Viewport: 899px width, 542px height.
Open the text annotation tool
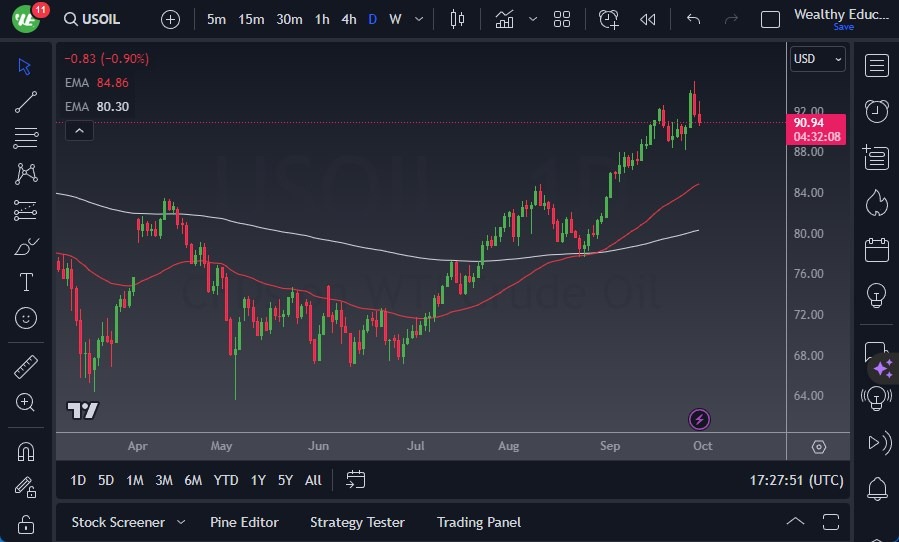26,282
